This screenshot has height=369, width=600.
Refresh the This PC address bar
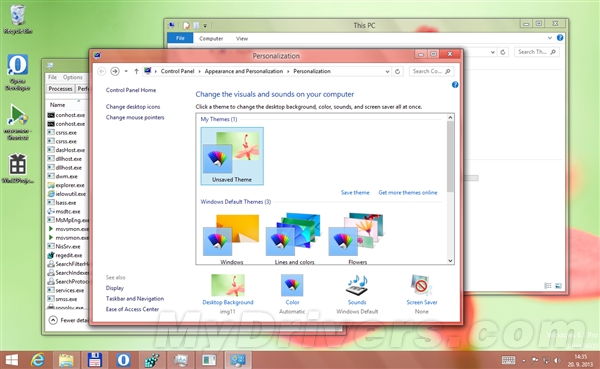[x=503, y=52]
